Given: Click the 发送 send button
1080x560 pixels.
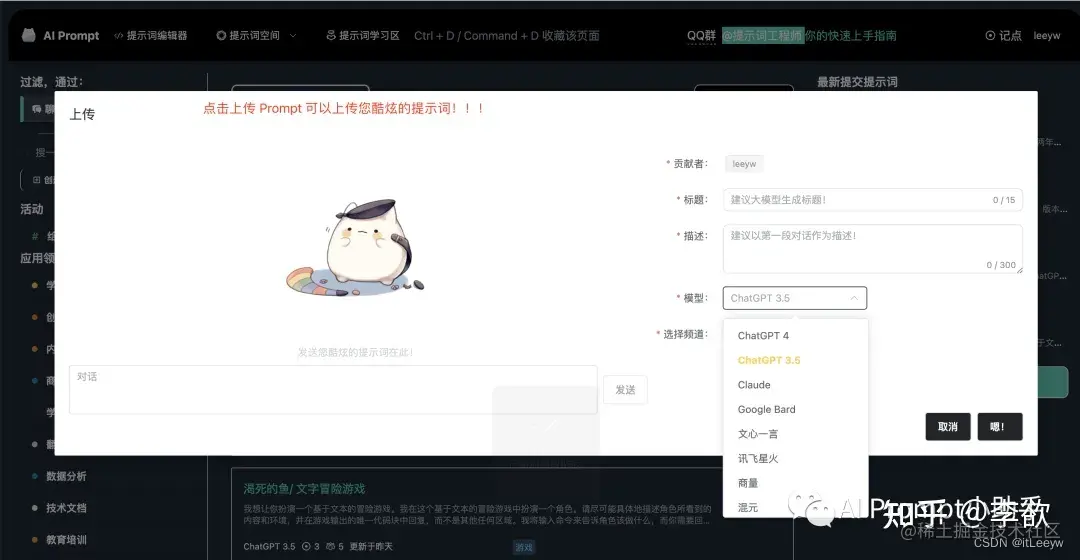Looking at the screenshot, I should [x=625, y=390].
